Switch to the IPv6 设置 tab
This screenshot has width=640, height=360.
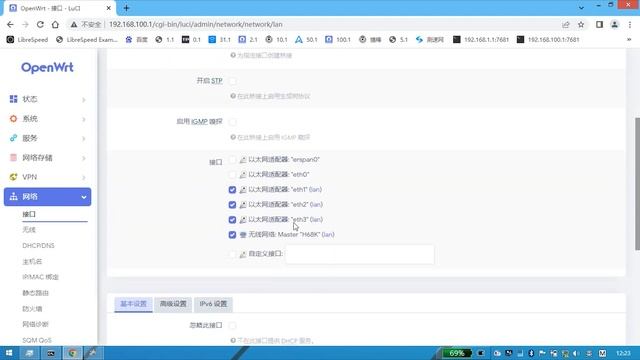pyautogui.click(x=213, y=304)
